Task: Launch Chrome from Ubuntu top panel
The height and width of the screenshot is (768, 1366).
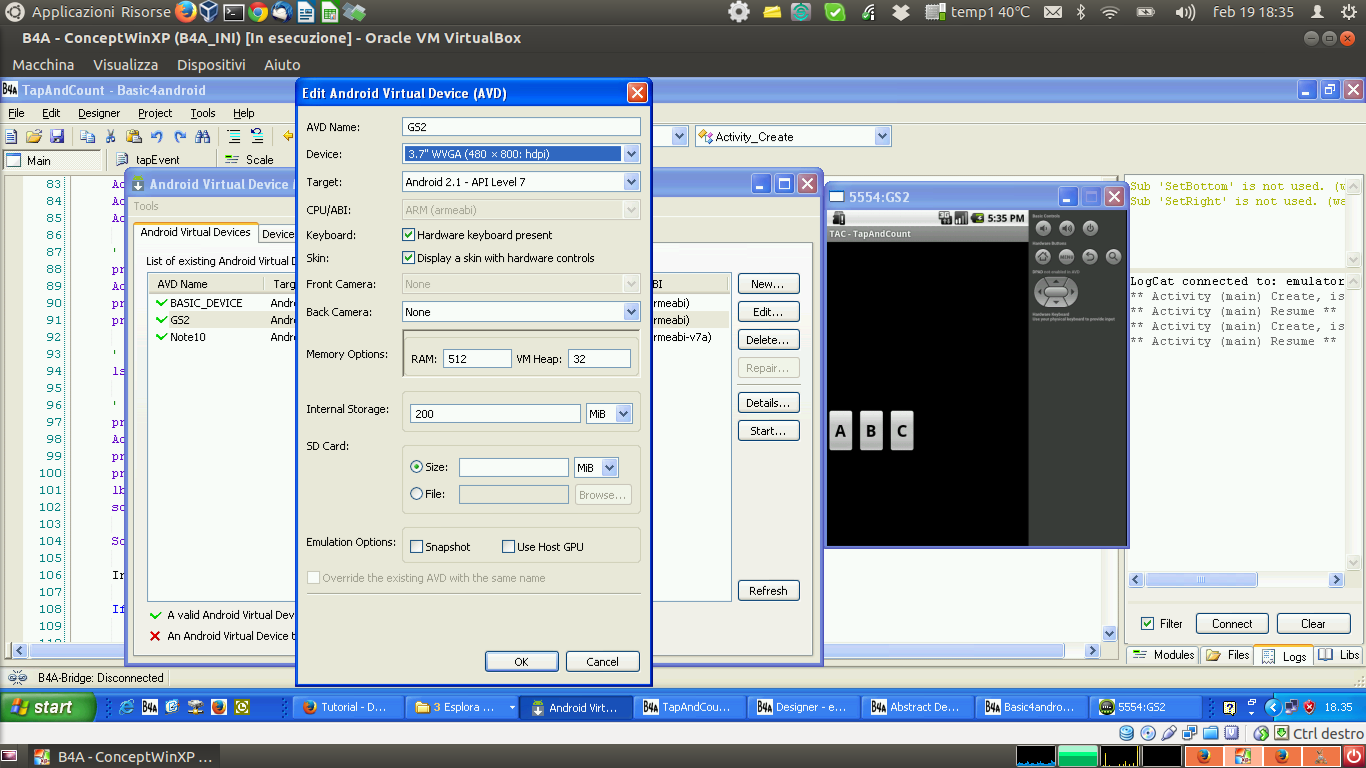Action: 257,12
